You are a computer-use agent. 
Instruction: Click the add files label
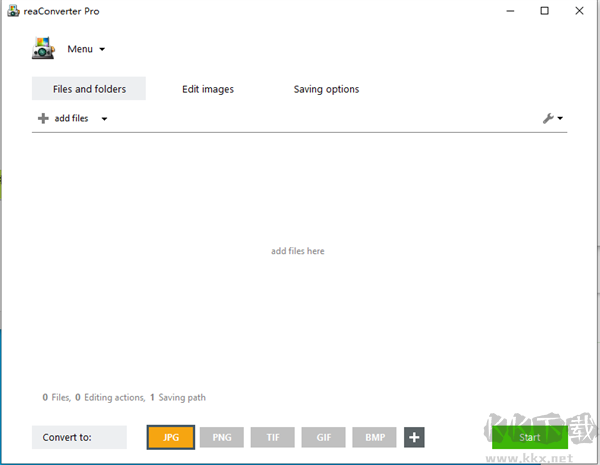(71, 118)
